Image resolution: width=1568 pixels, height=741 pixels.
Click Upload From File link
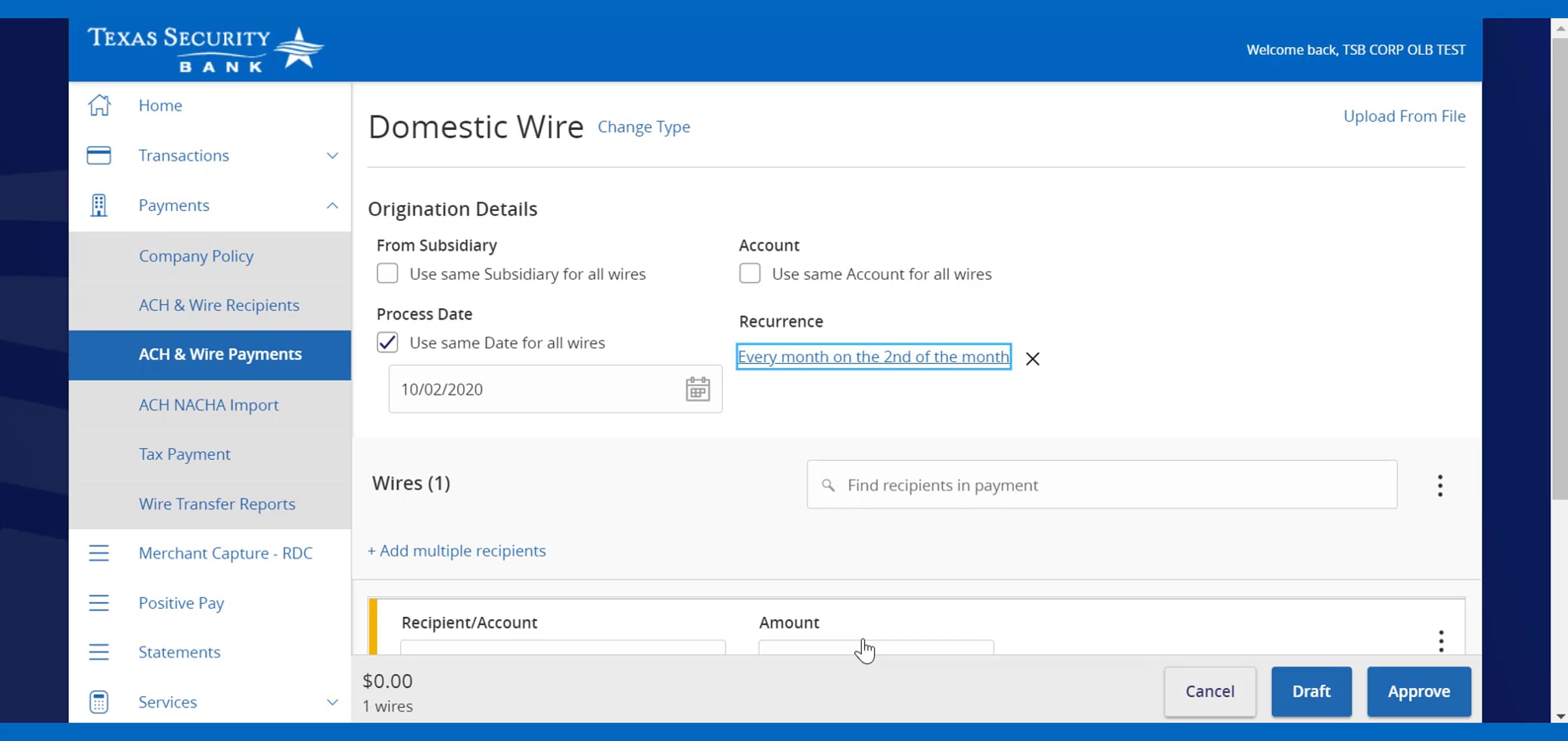coord(1404,116)
